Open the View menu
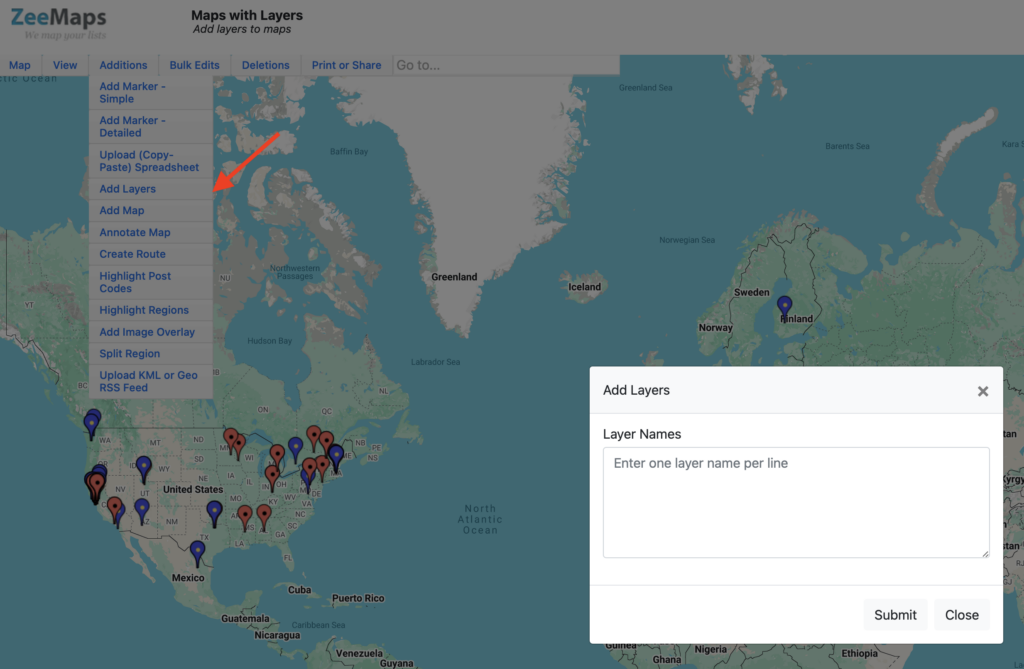Image resolution: width=1024 pixels, height=669 pixels. (x=65, y=65)
